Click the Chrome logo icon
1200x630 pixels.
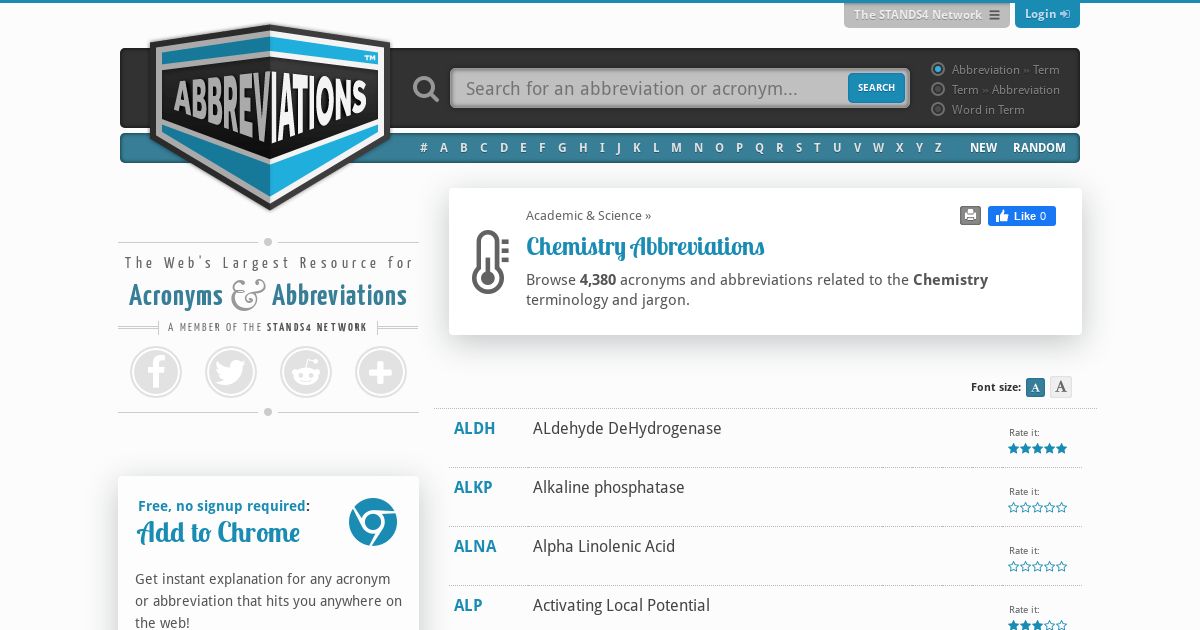373,522
